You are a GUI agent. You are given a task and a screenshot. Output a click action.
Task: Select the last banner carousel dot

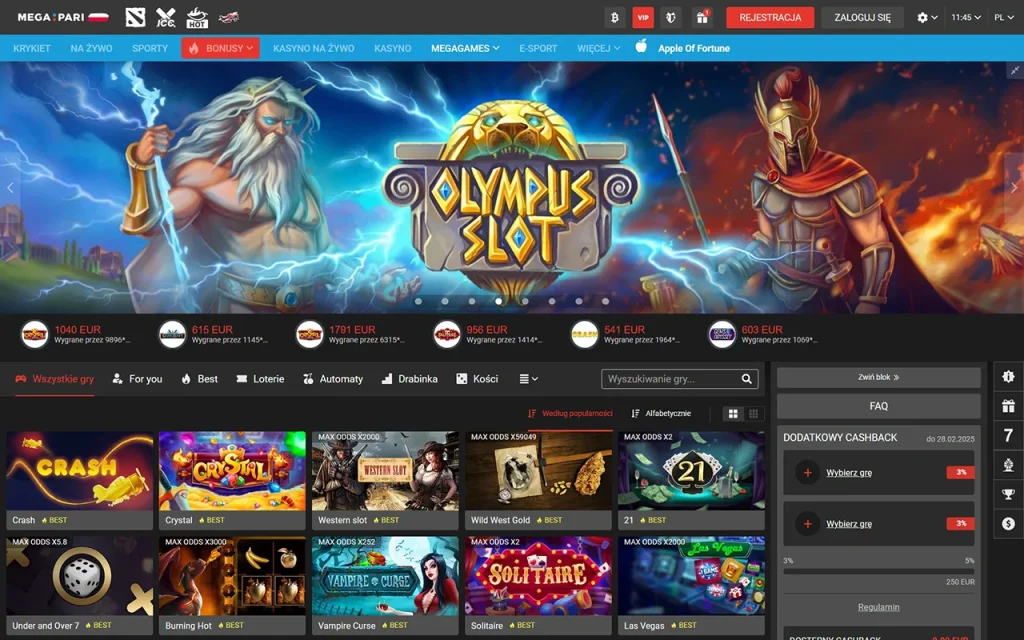click(x=605, y=301)
